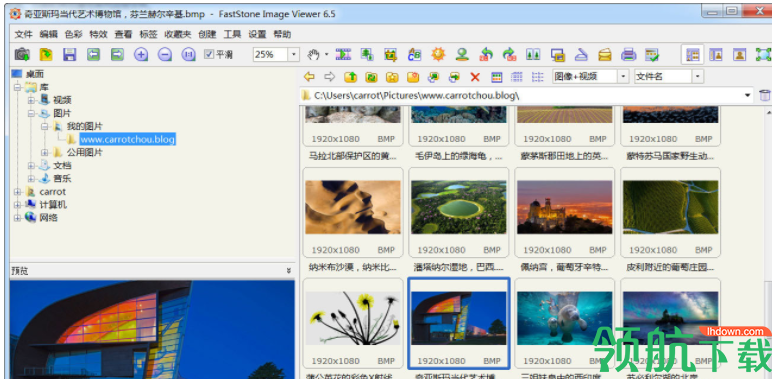
Task: Open the hand tool dropdown arrow
Action: click(x=326, y=54)
